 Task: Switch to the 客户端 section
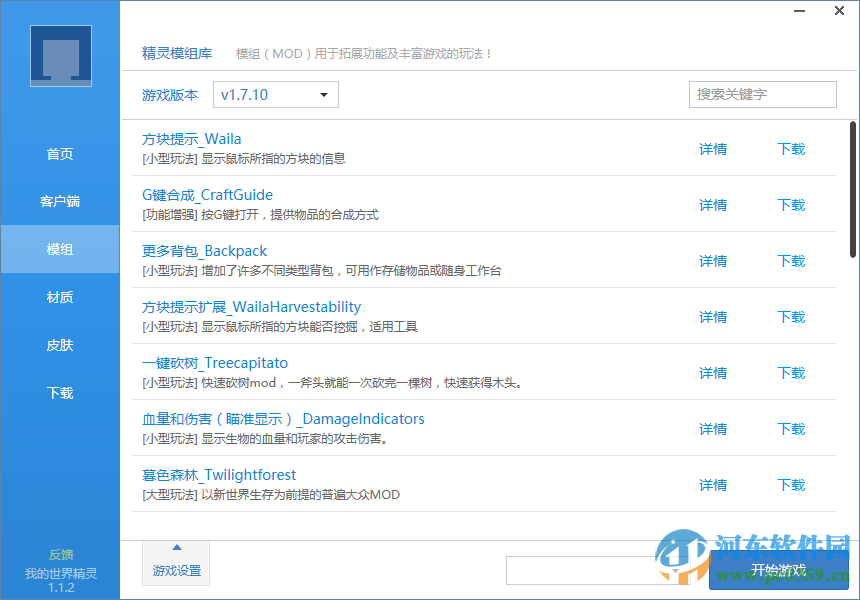point(60,201)
